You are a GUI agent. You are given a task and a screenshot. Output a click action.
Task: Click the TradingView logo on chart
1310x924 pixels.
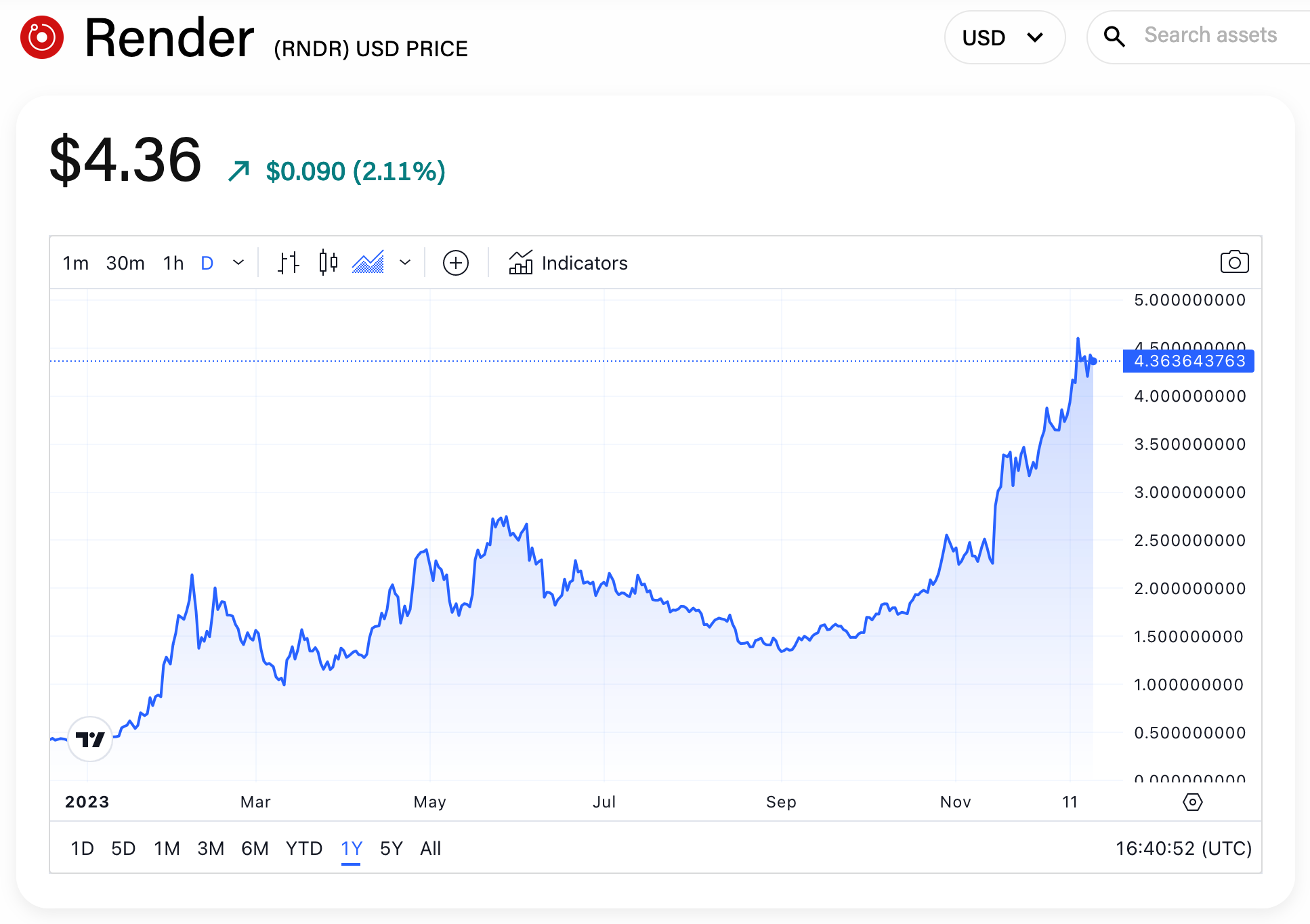pos(90,739)
